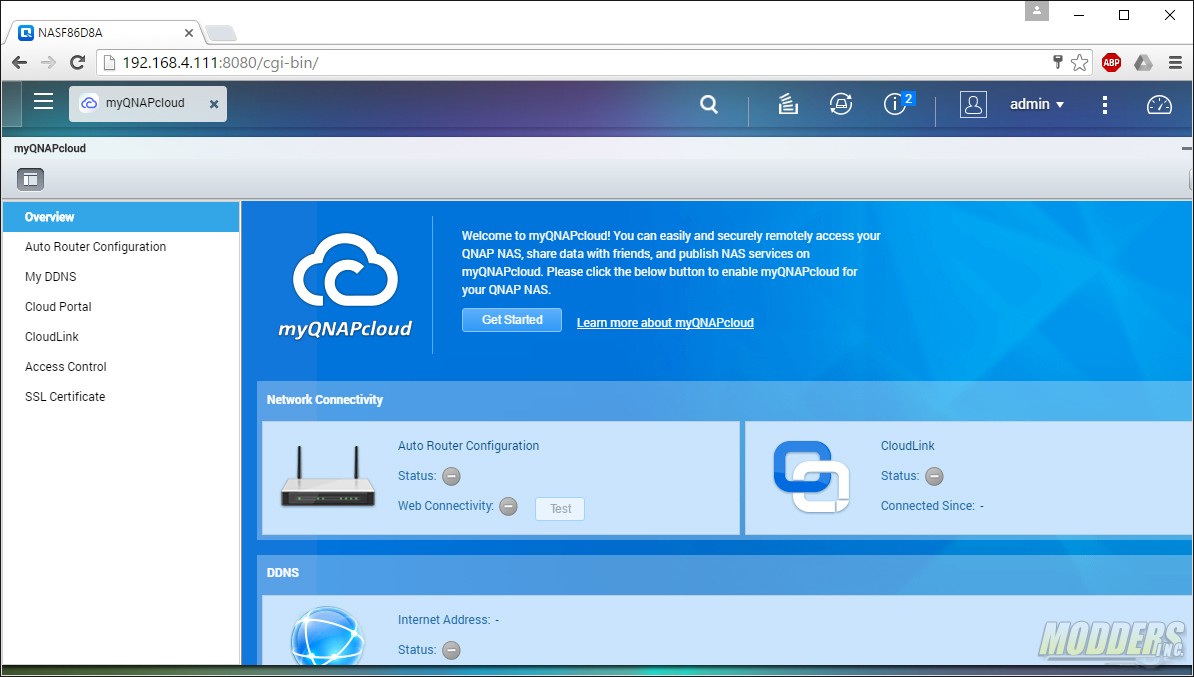Click the Network Connectivity section header

point(324,400)
